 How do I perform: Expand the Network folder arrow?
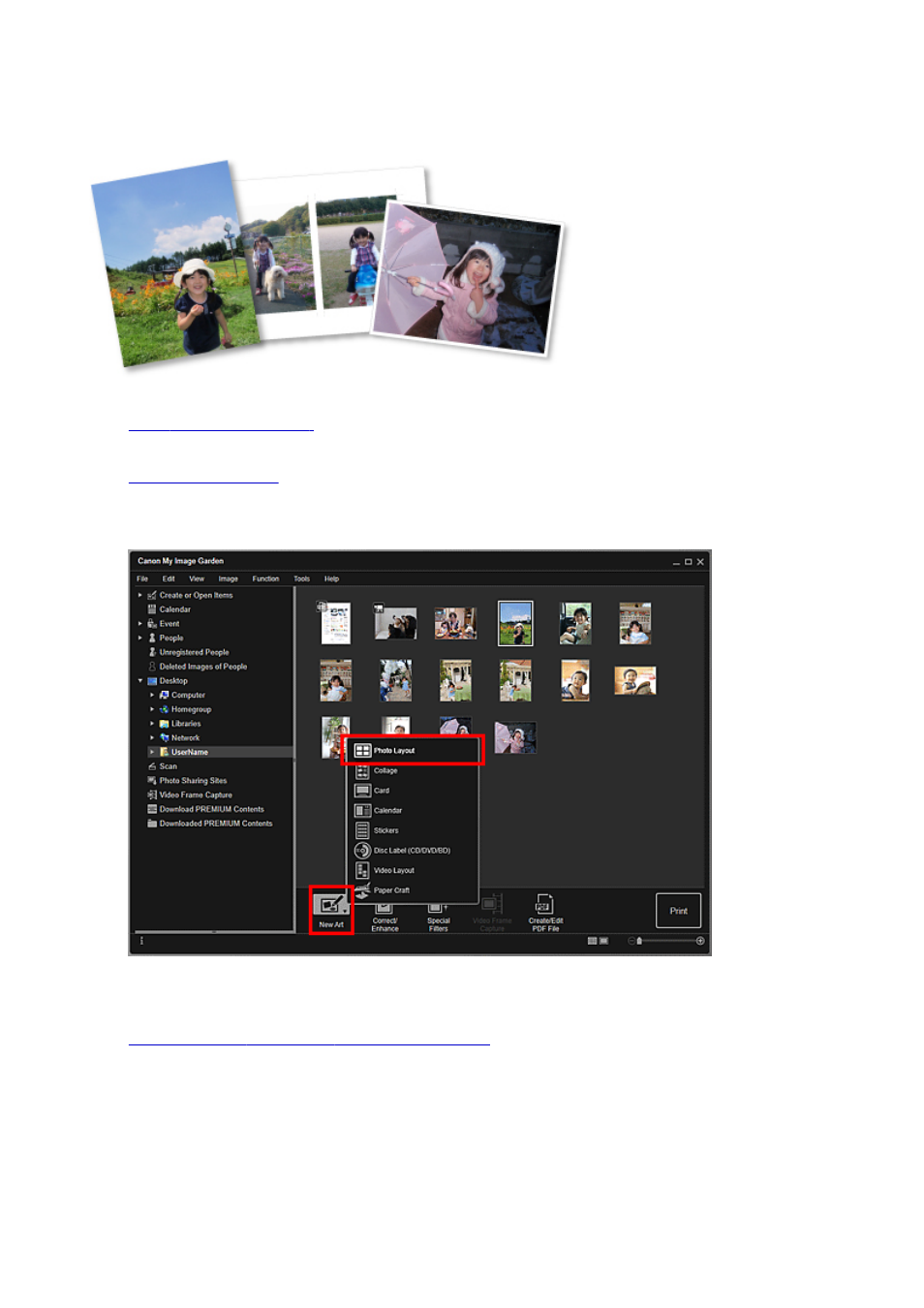152,738
